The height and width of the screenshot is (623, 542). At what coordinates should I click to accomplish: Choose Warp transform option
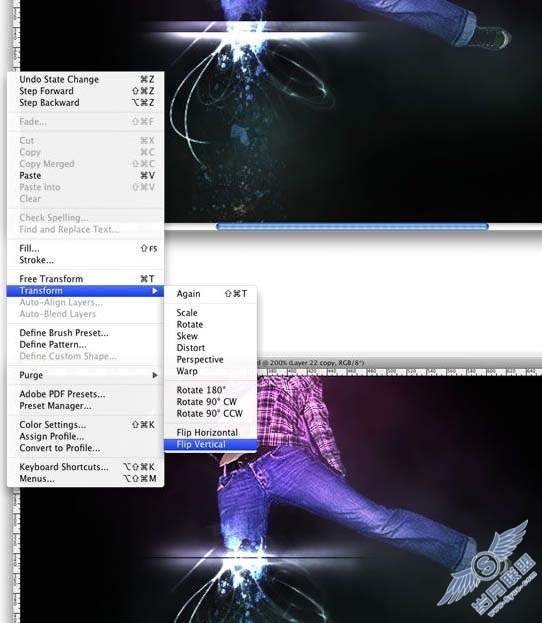210,371
